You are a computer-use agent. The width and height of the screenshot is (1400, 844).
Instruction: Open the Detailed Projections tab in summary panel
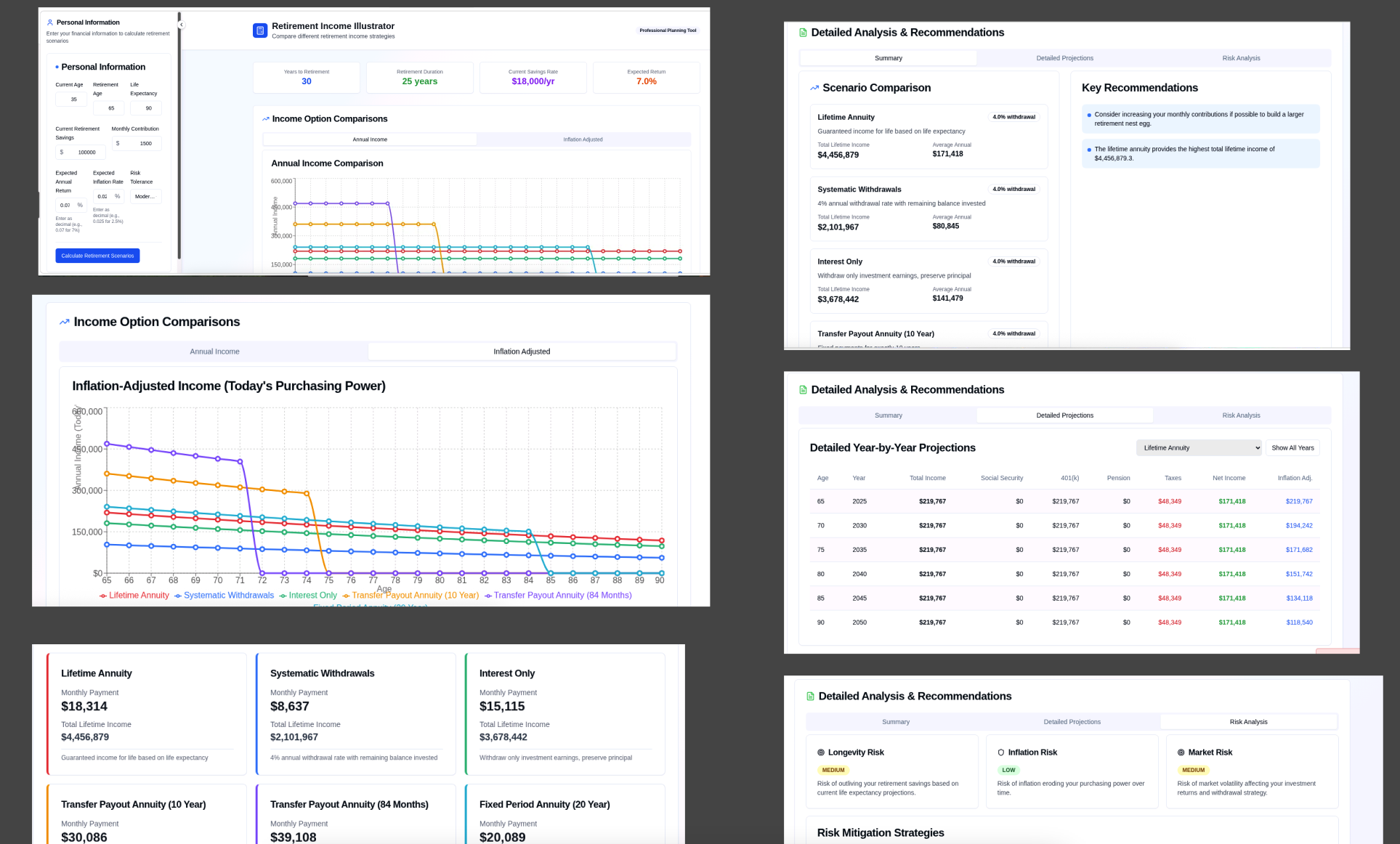1064,58
